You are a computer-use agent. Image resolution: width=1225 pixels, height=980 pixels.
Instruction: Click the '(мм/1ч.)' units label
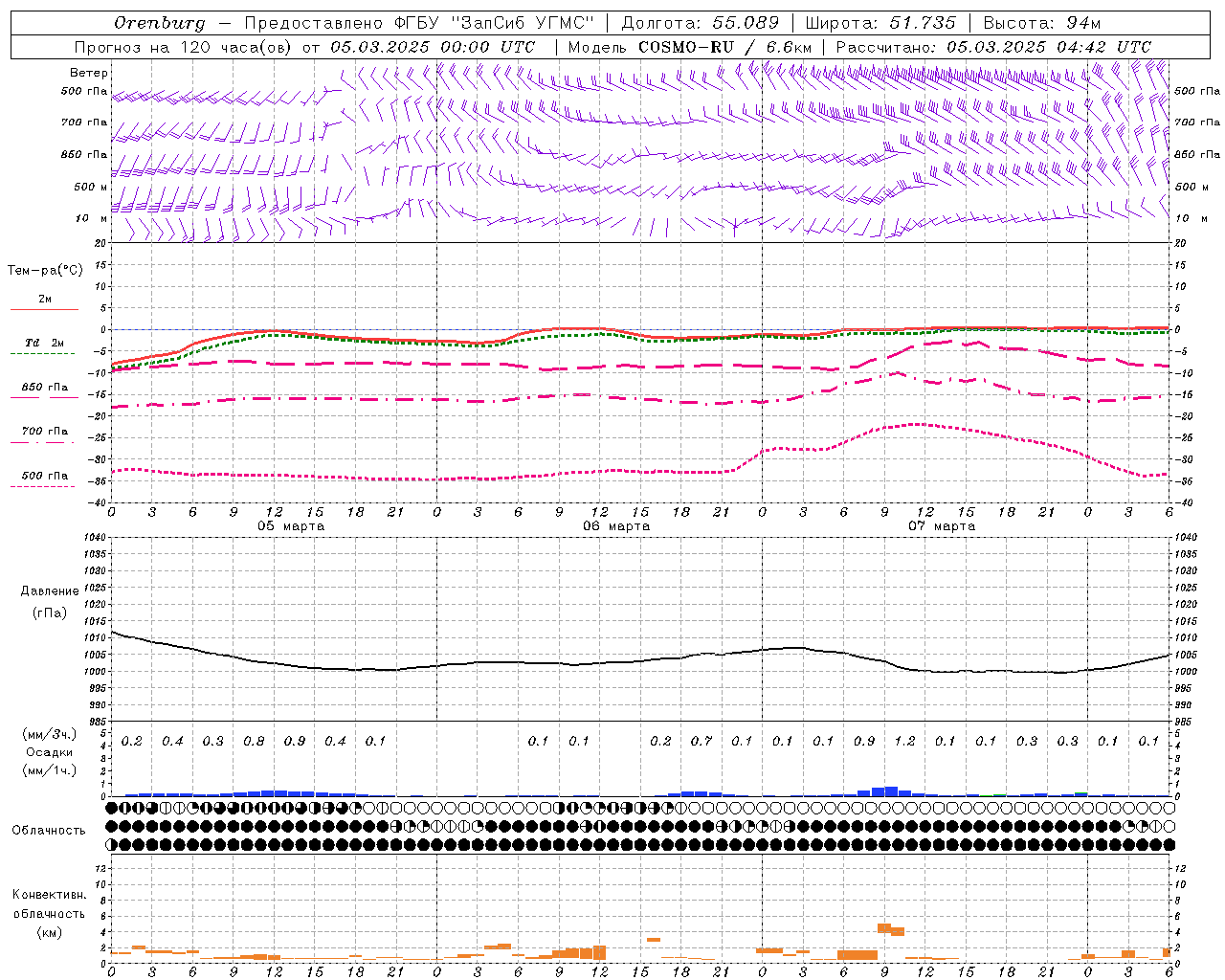click(50, 770)
